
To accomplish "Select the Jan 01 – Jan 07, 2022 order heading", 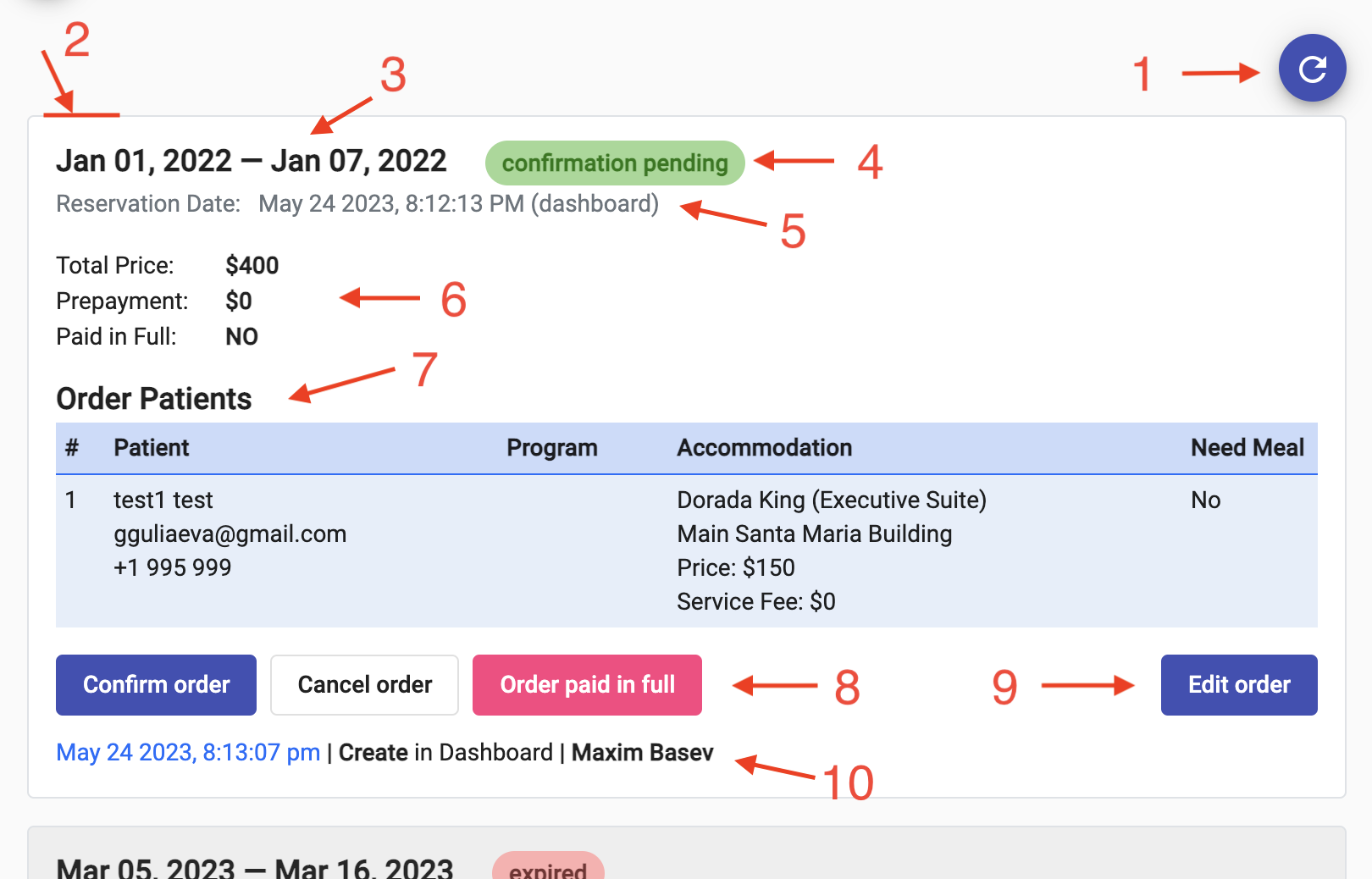I will tap(251, 161).
